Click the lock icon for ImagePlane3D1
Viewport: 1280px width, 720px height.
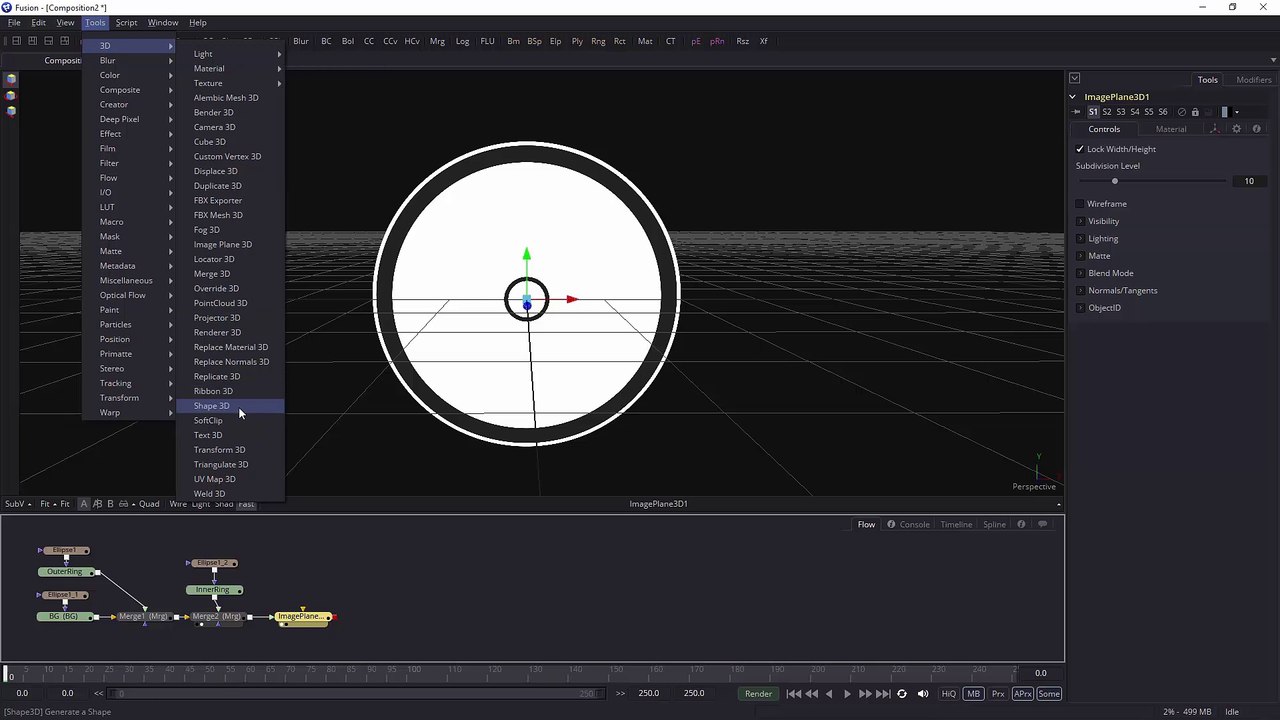(1195, 112)
